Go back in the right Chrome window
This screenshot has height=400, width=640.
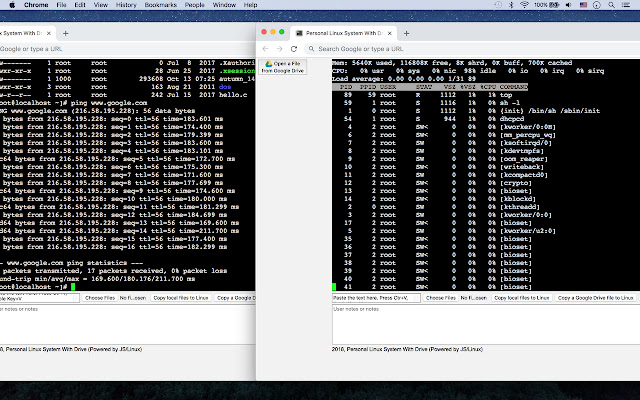265,49
